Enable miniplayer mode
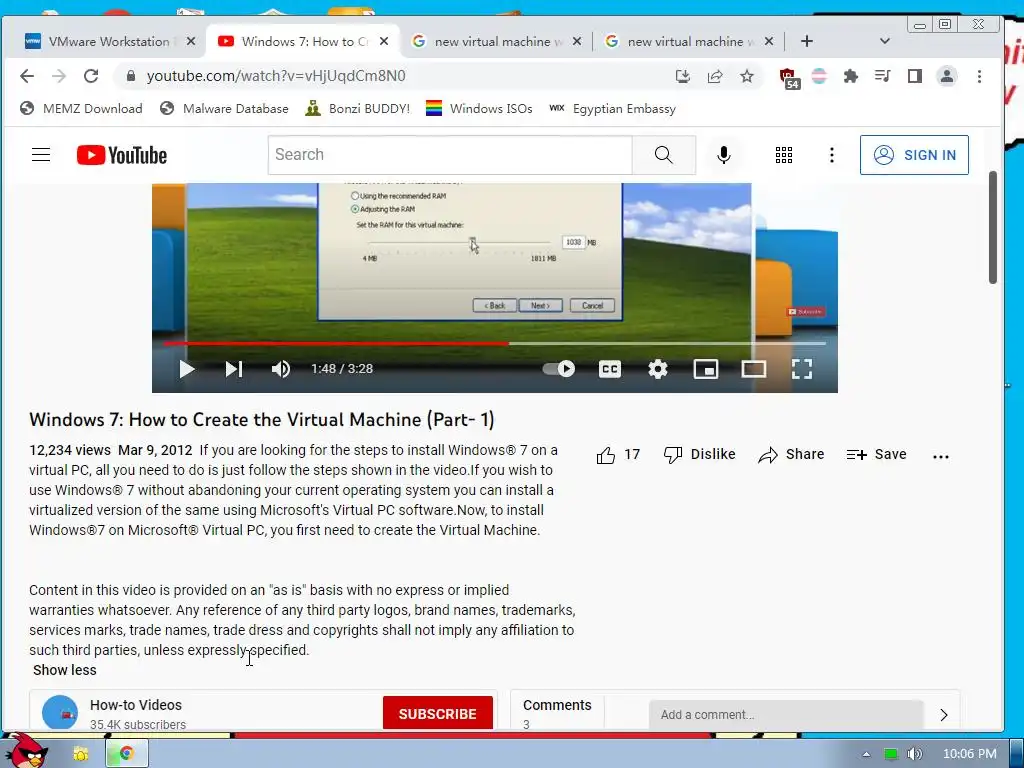The image size is (1024, 768). (706, 369)
